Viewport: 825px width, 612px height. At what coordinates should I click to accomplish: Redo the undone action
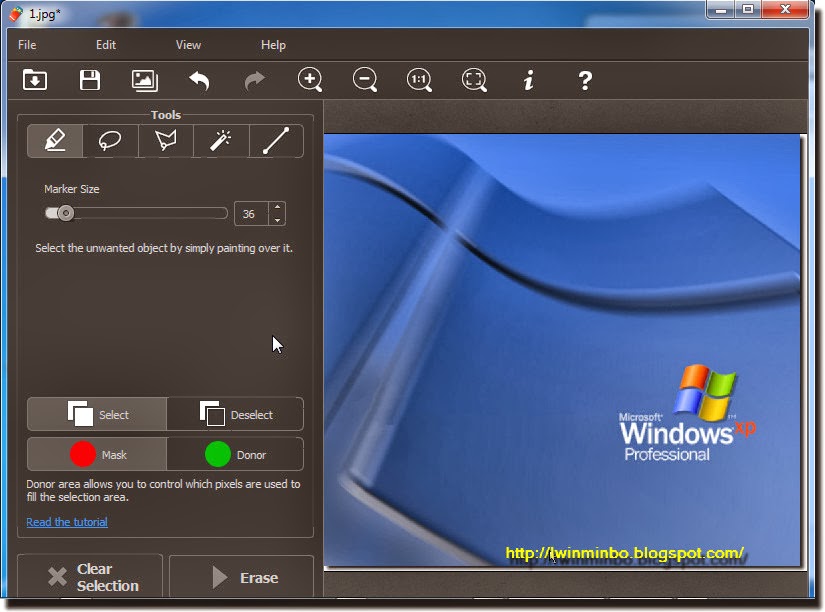point(255,81)
